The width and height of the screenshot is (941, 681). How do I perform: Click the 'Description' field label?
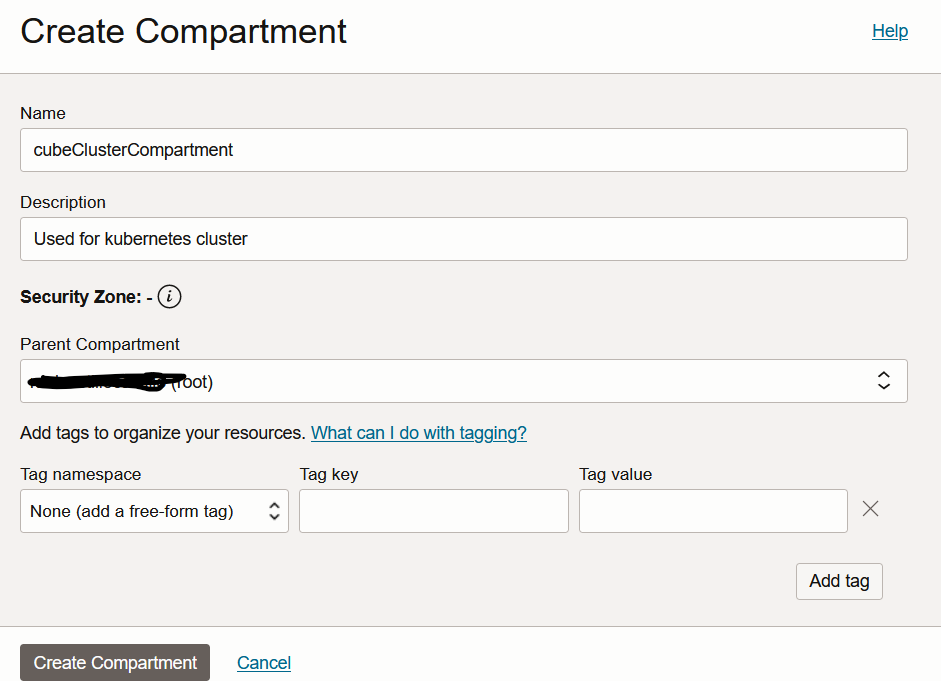(63, 202)
